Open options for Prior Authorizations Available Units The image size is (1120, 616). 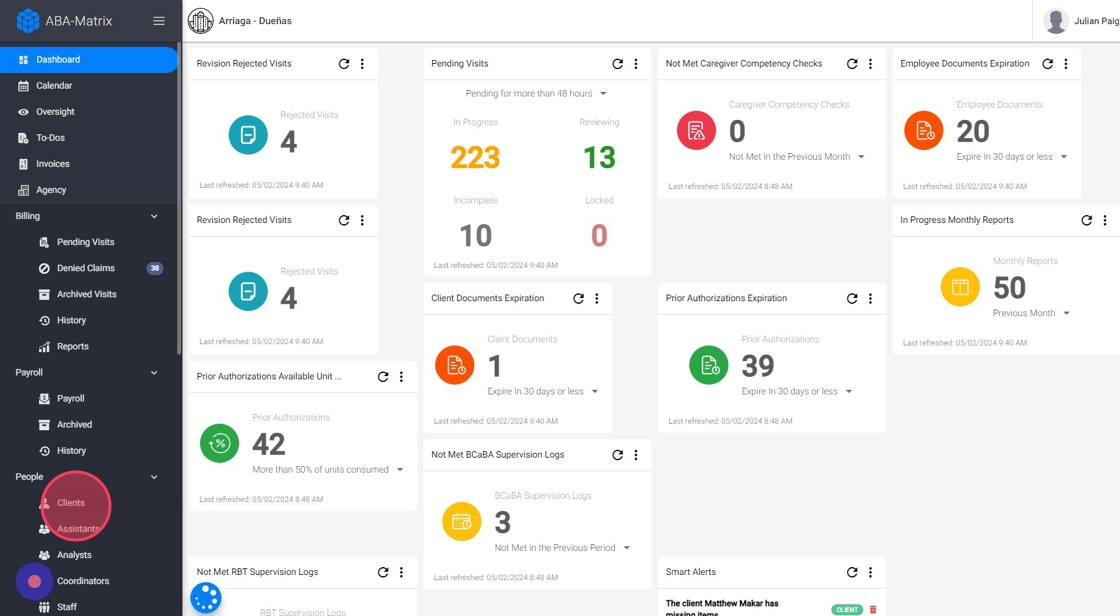pos(401,377)
